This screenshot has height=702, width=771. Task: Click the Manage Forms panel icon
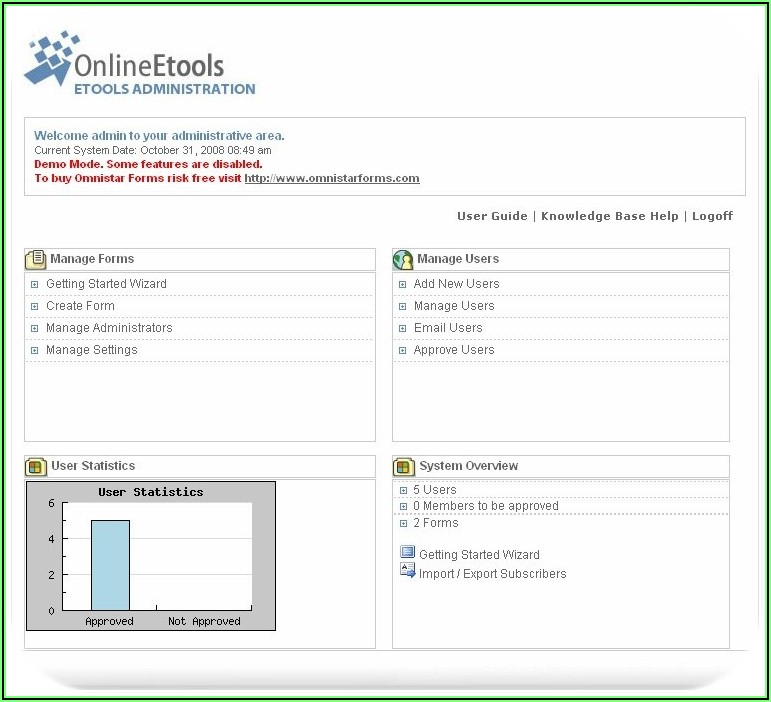tap(37, 259)
